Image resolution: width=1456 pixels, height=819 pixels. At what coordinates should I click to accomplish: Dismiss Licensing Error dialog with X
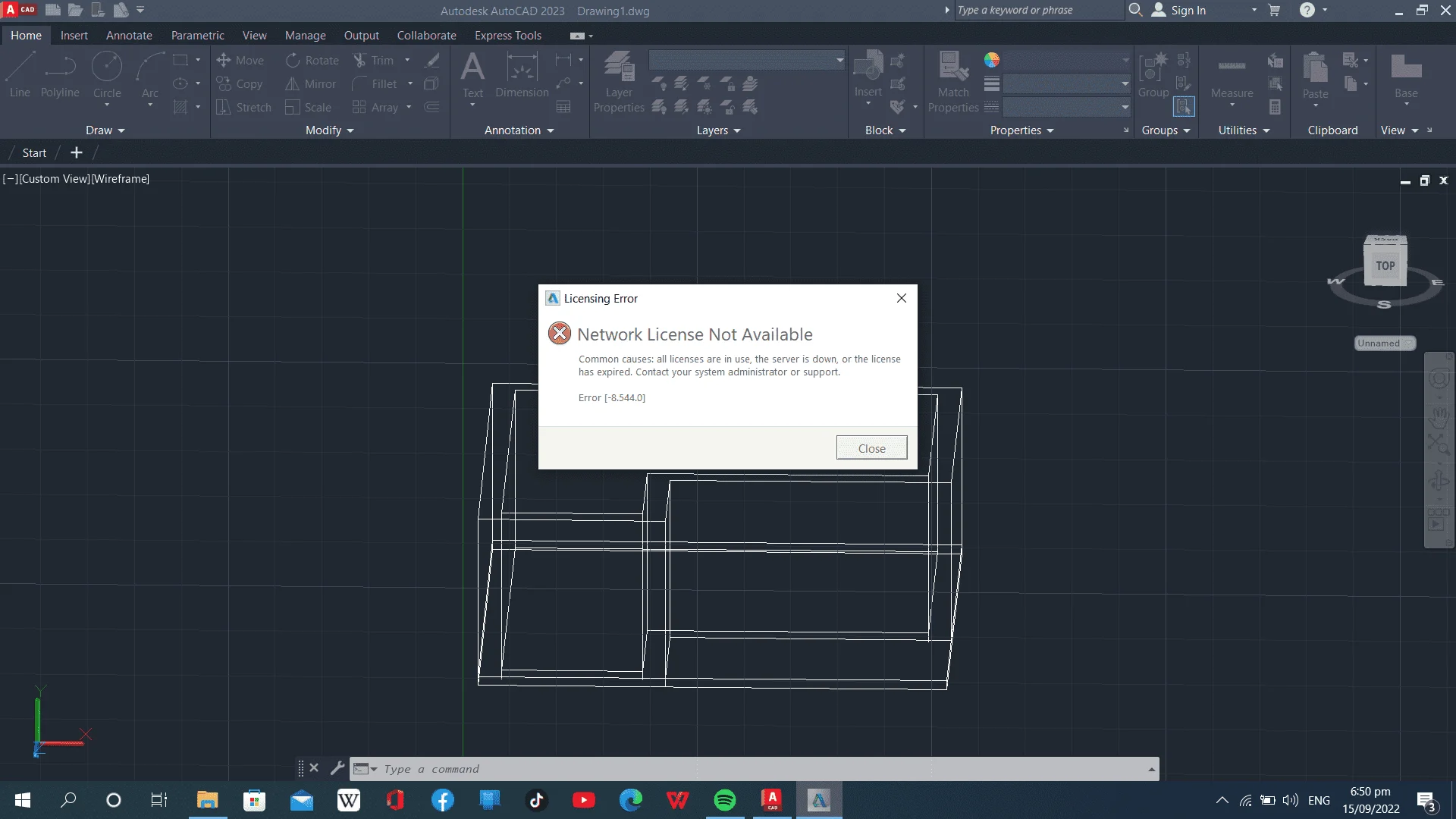pyautogui.click(x=901, y=298)
